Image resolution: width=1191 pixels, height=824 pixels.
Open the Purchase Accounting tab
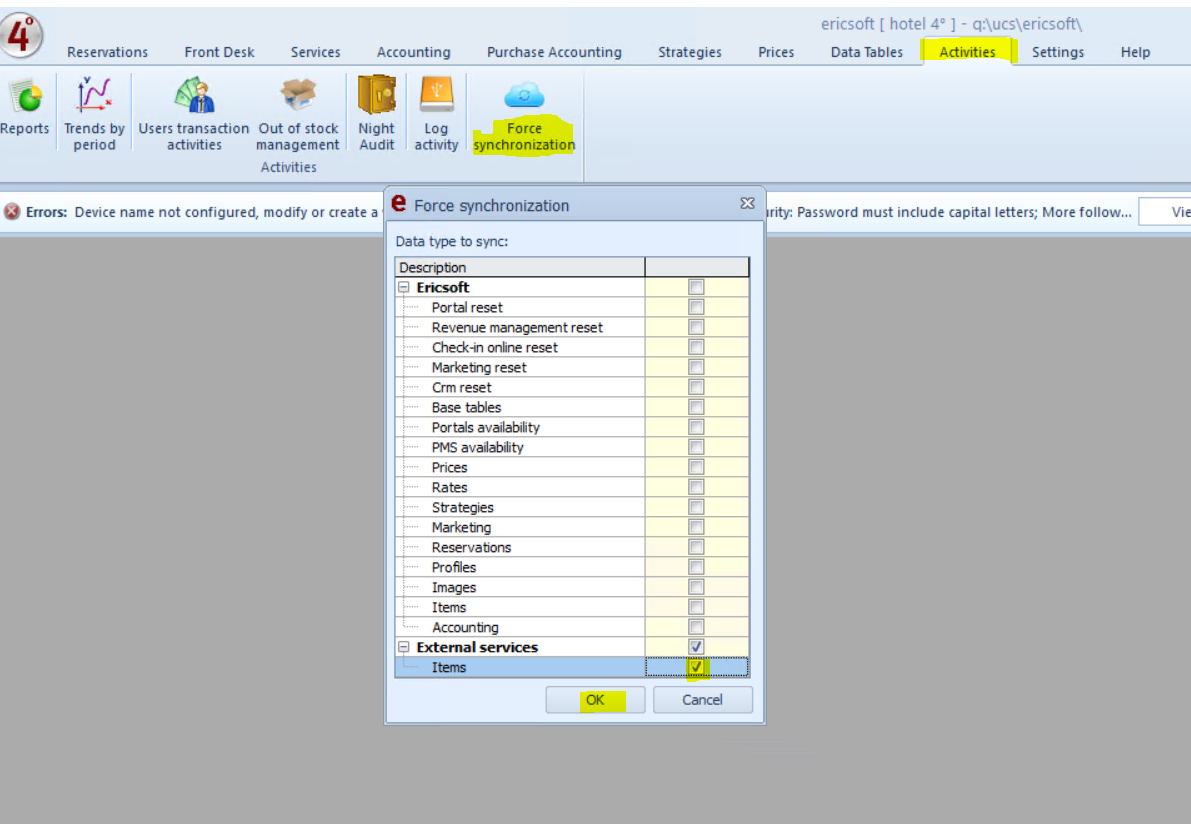[x=554, y=52]
